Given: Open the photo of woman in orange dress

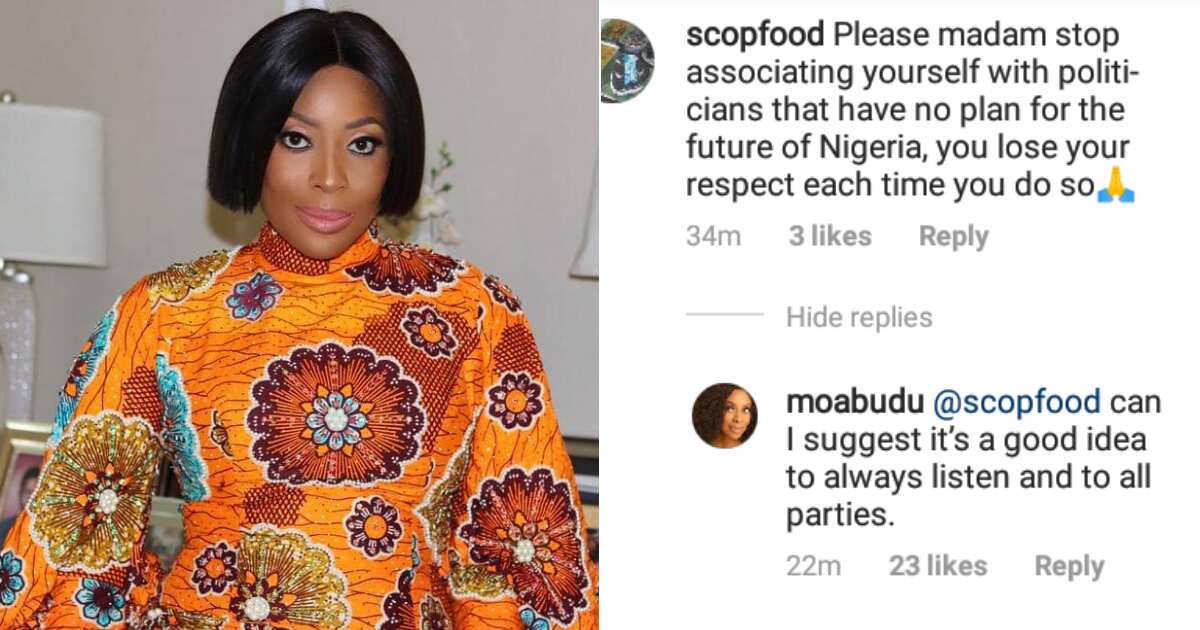Looking at the screenshot, I should pyautogui.click(x=299, y=315).
